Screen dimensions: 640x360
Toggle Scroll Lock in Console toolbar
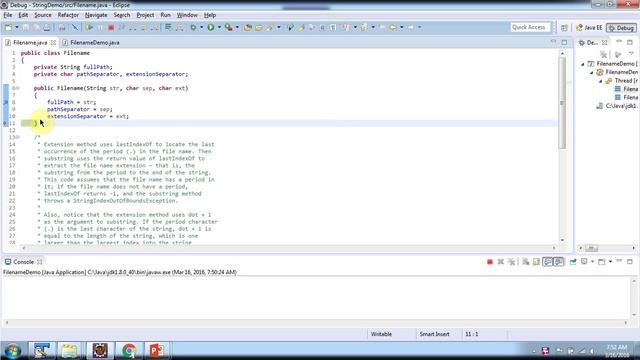pyautogui.click(x=536, y=262)
